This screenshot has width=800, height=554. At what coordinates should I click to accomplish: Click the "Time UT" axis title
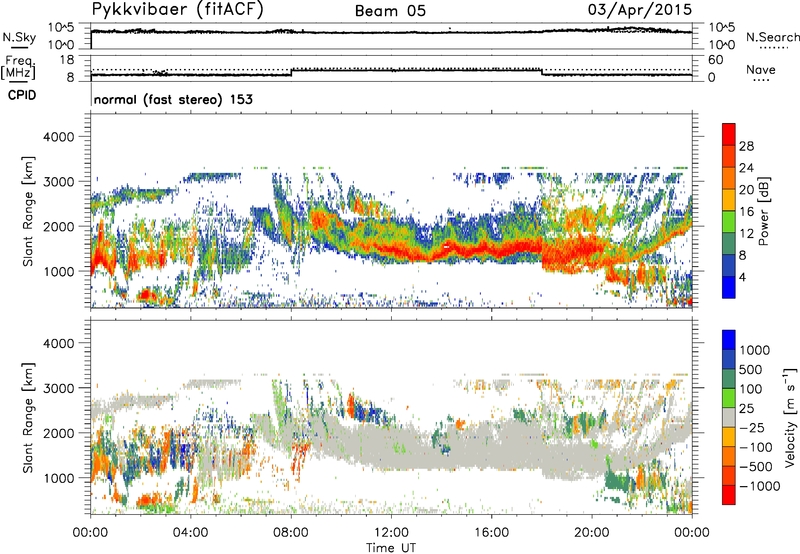click(391, 548)
